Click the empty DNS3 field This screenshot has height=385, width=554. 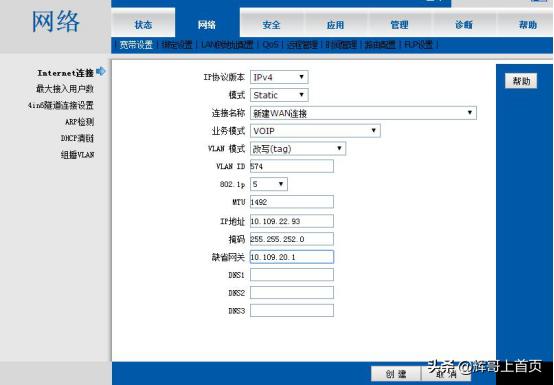(292, 311)
